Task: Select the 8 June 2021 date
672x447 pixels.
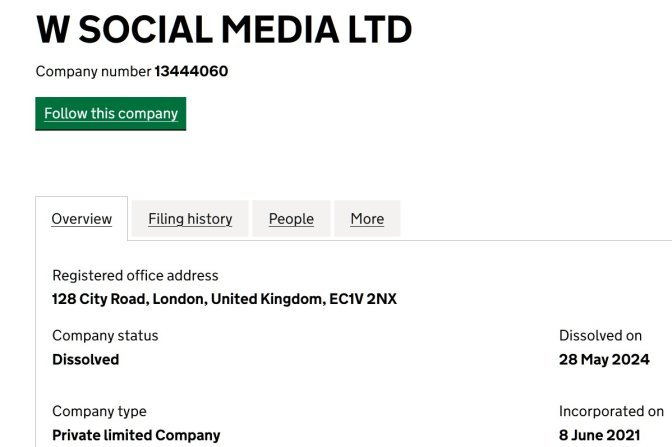Action: pyautogui.click(x=599, y=435)
